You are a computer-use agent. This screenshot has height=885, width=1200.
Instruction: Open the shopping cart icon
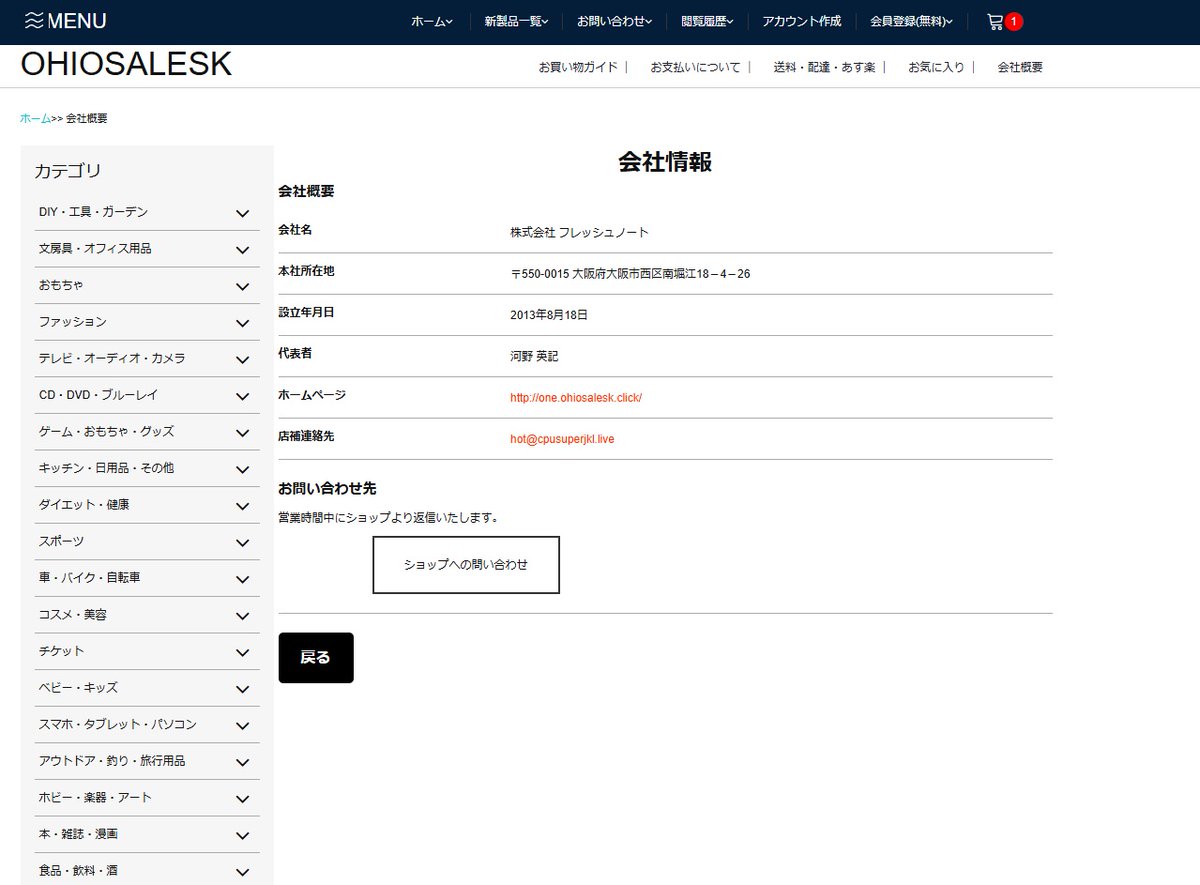[996, 20]
